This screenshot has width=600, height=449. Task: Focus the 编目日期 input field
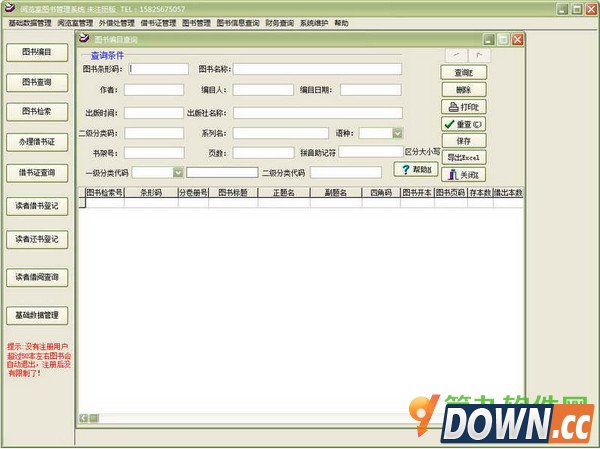pyautogui.click(x=371, y=90)
